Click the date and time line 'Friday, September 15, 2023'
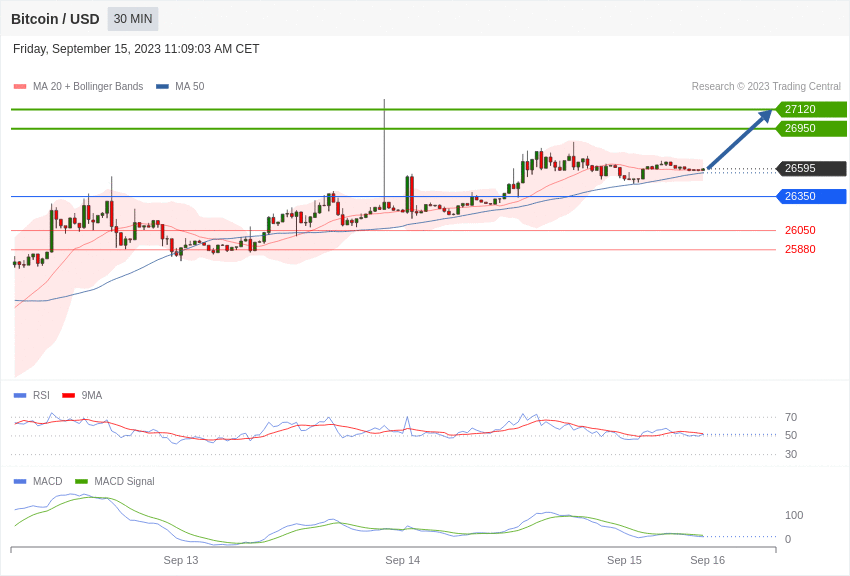 pyautogui.click(x=136, y=49)
